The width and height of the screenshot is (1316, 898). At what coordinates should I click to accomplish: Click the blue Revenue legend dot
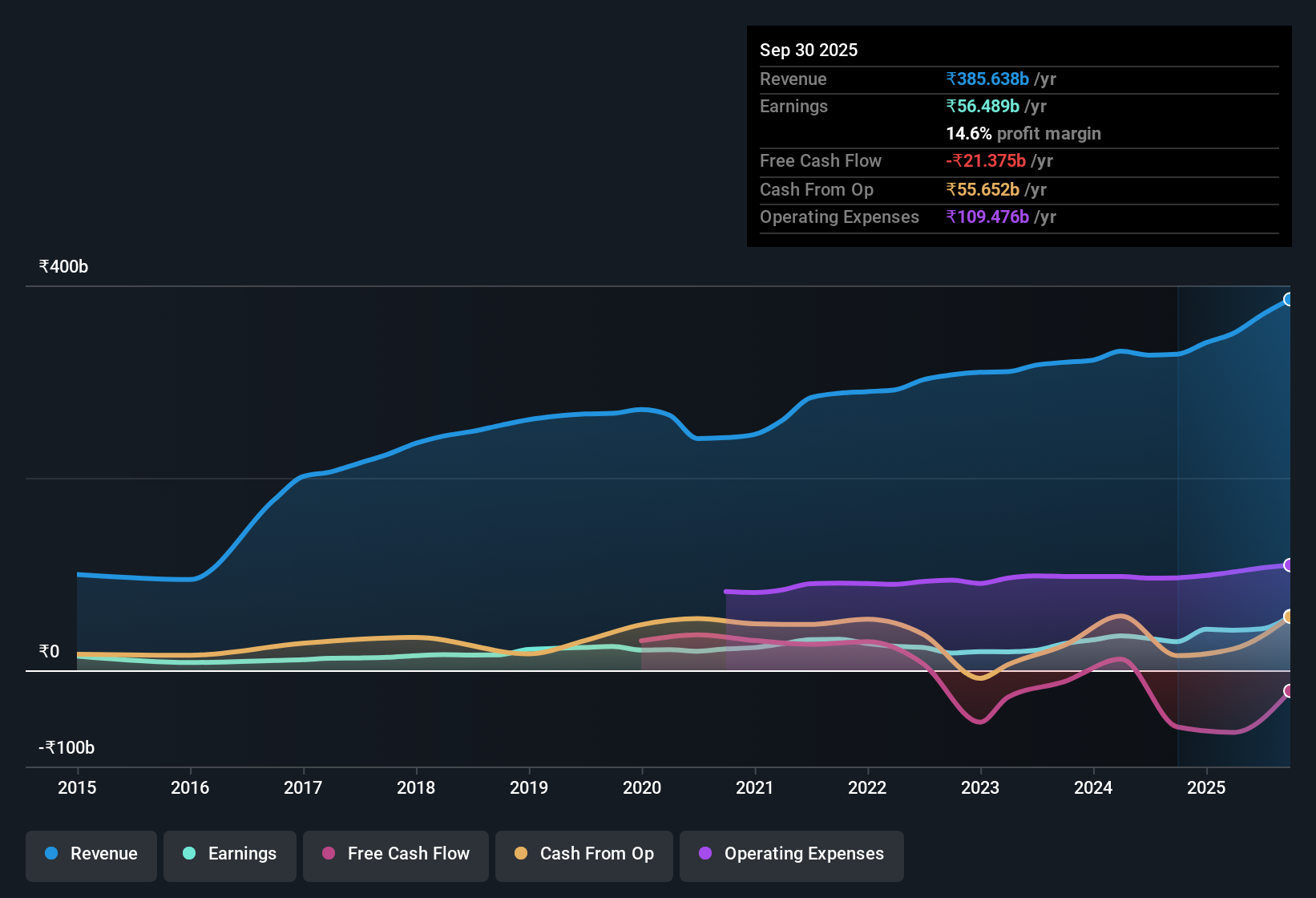(50, 854)
